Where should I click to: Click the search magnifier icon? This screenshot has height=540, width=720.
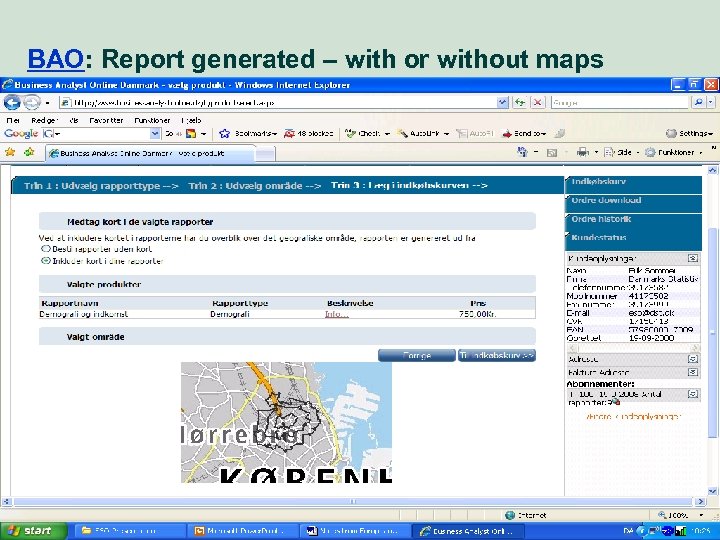pos(698,102)
